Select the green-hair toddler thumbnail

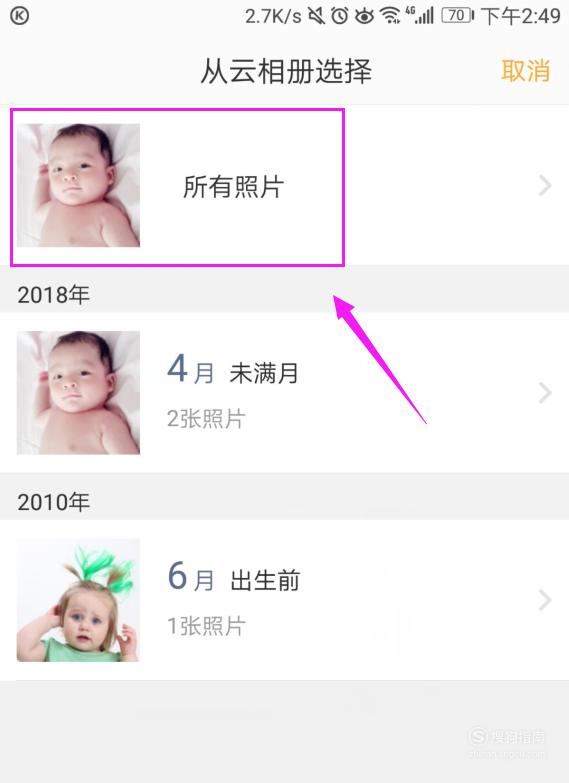coord(78,600)
